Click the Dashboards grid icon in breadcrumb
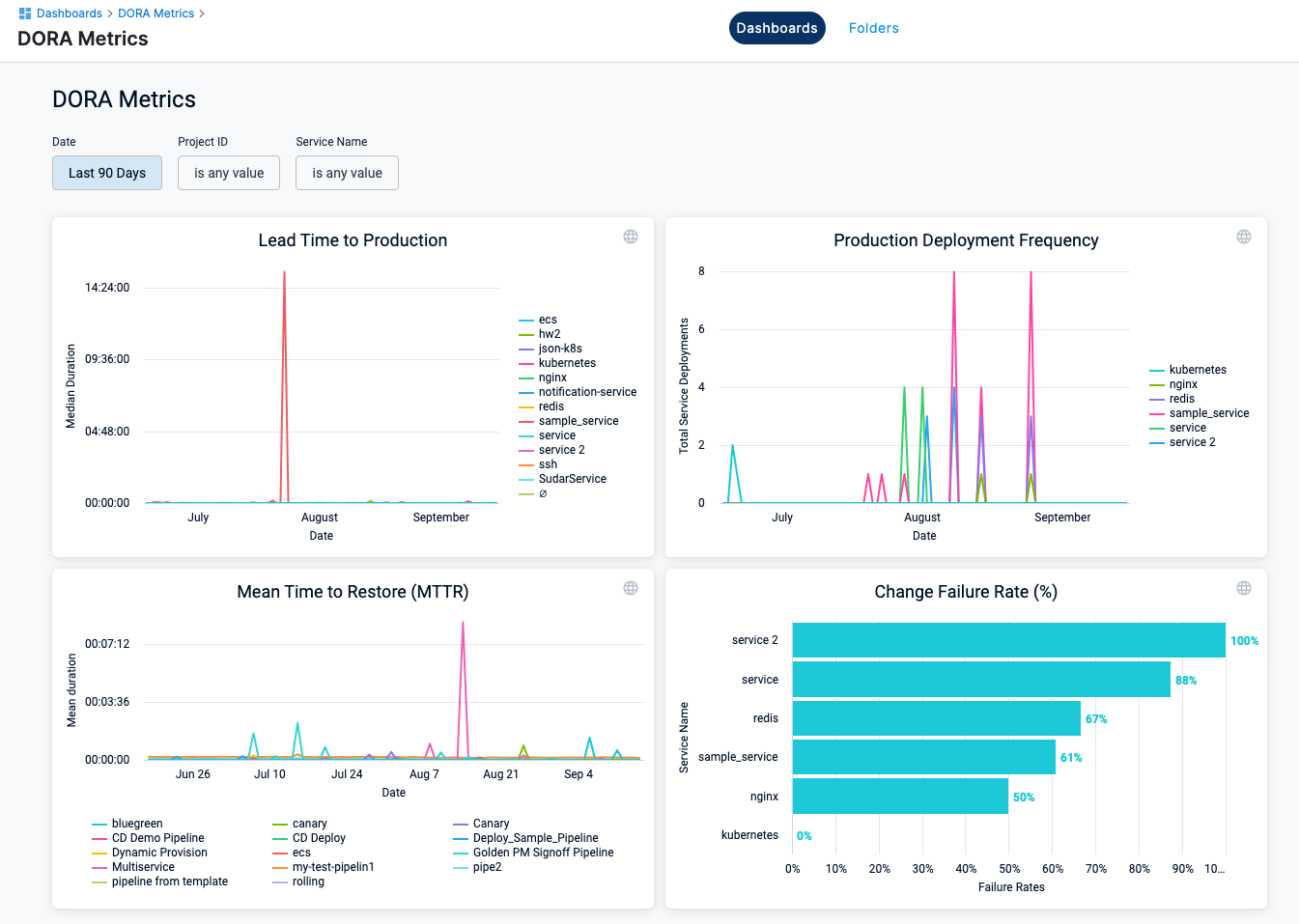 [x=25, y=14]
